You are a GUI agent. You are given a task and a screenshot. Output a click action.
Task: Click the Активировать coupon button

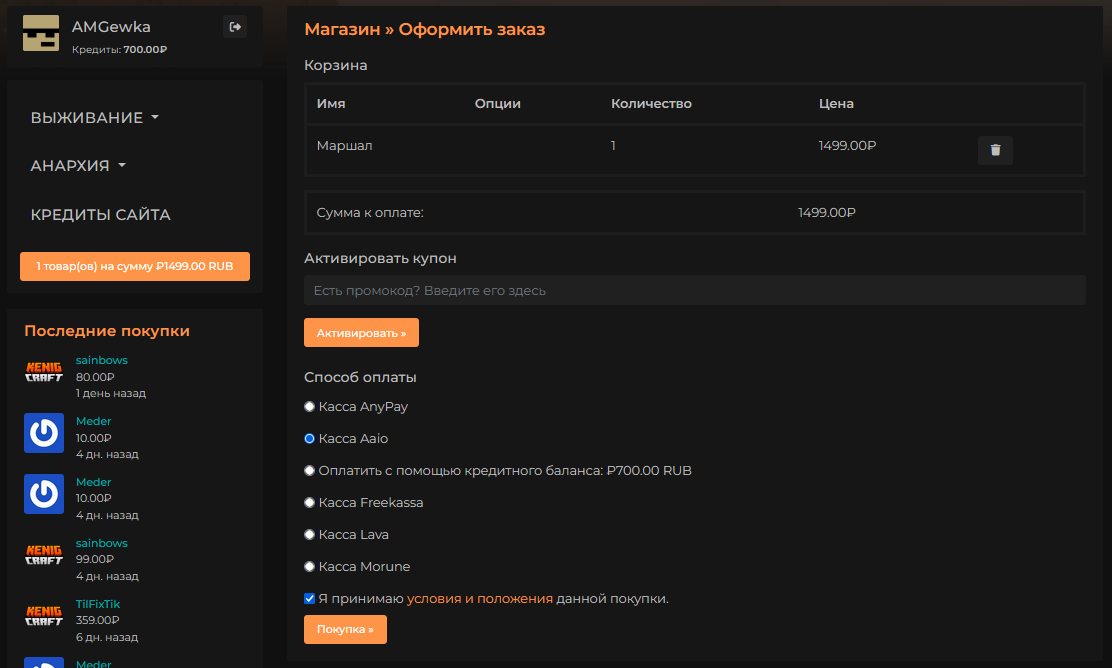tap(361, 333)
